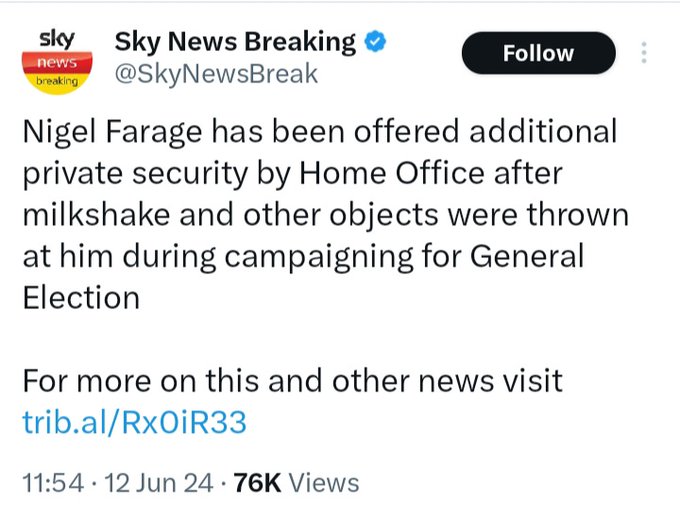
Task: View the 76K Views count
Action: pos(297,483)
